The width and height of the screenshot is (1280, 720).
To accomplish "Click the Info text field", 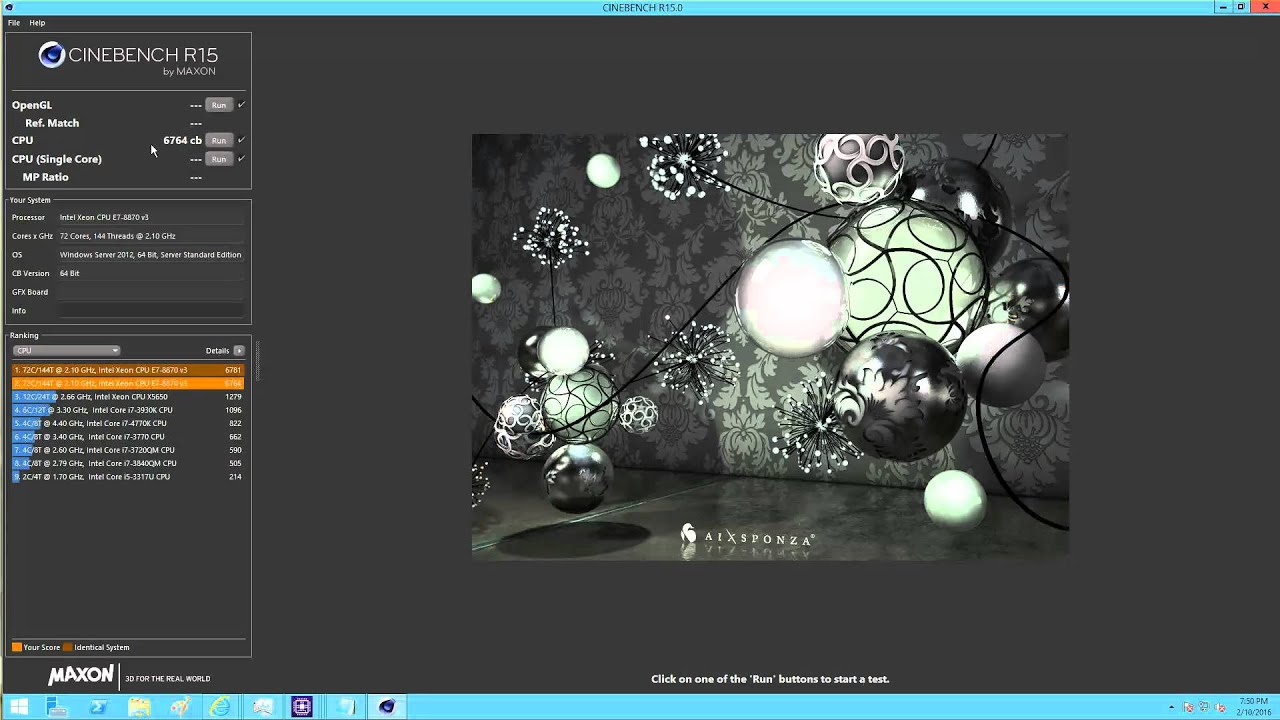I will pos(151,311).
